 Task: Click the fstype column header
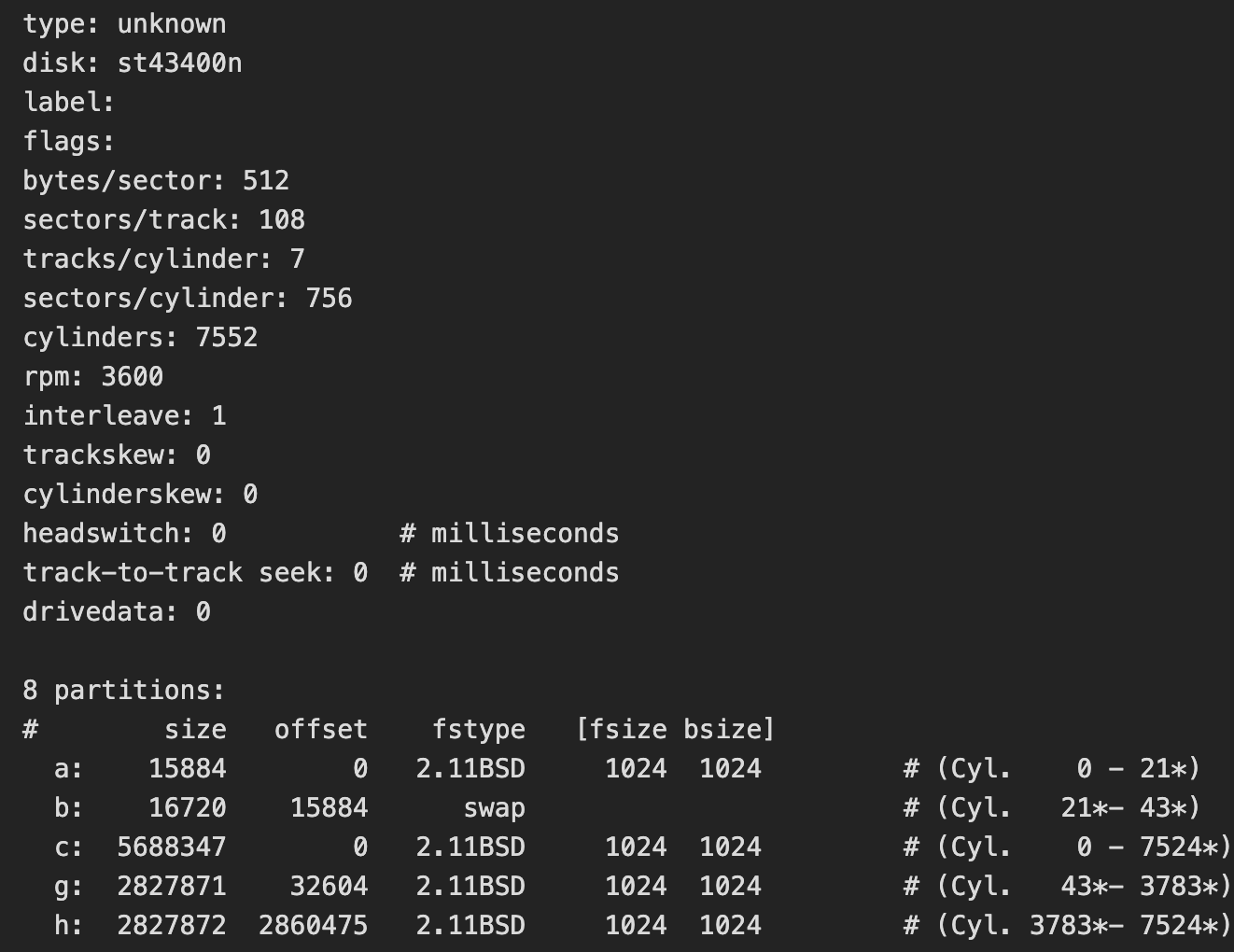[478, 730]
